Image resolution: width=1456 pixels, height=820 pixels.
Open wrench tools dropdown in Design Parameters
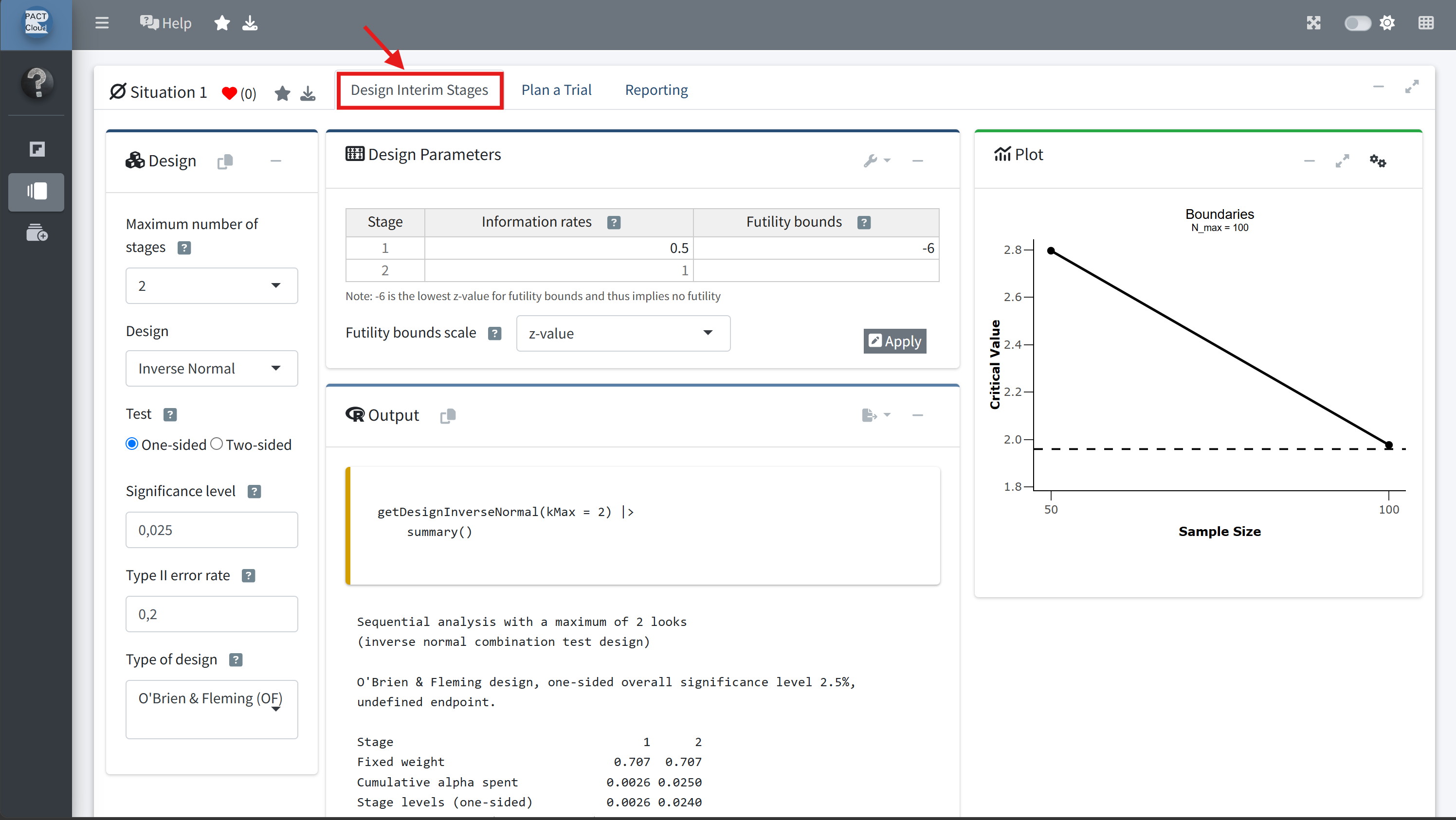click(x=876, y=161)
